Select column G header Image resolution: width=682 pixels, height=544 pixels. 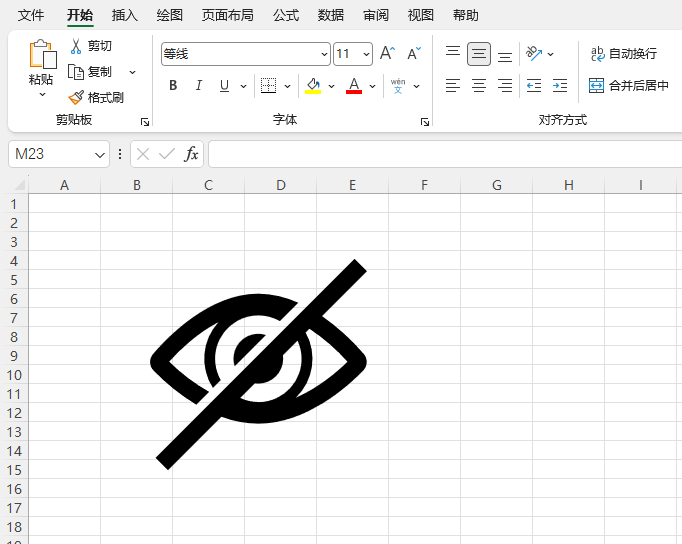tap(497, 185)
